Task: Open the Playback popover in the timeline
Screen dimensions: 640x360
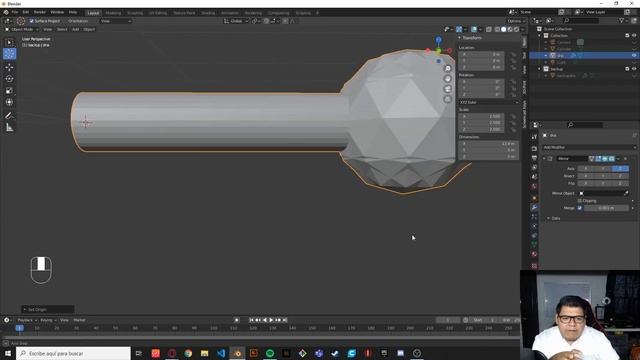Action: (x=27, y=320)
